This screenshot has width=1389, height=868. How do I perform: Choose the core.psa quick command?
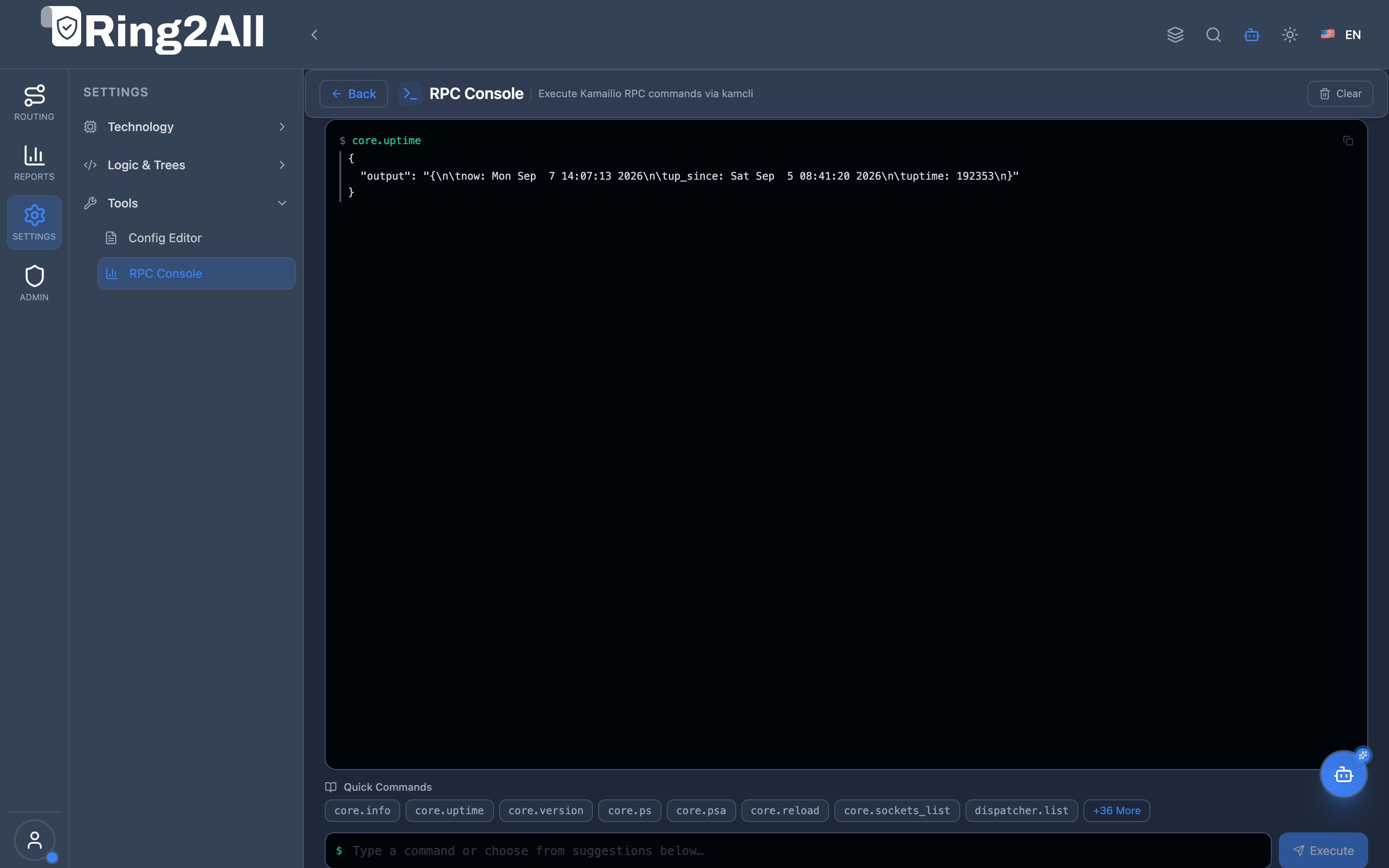[701, 811]
